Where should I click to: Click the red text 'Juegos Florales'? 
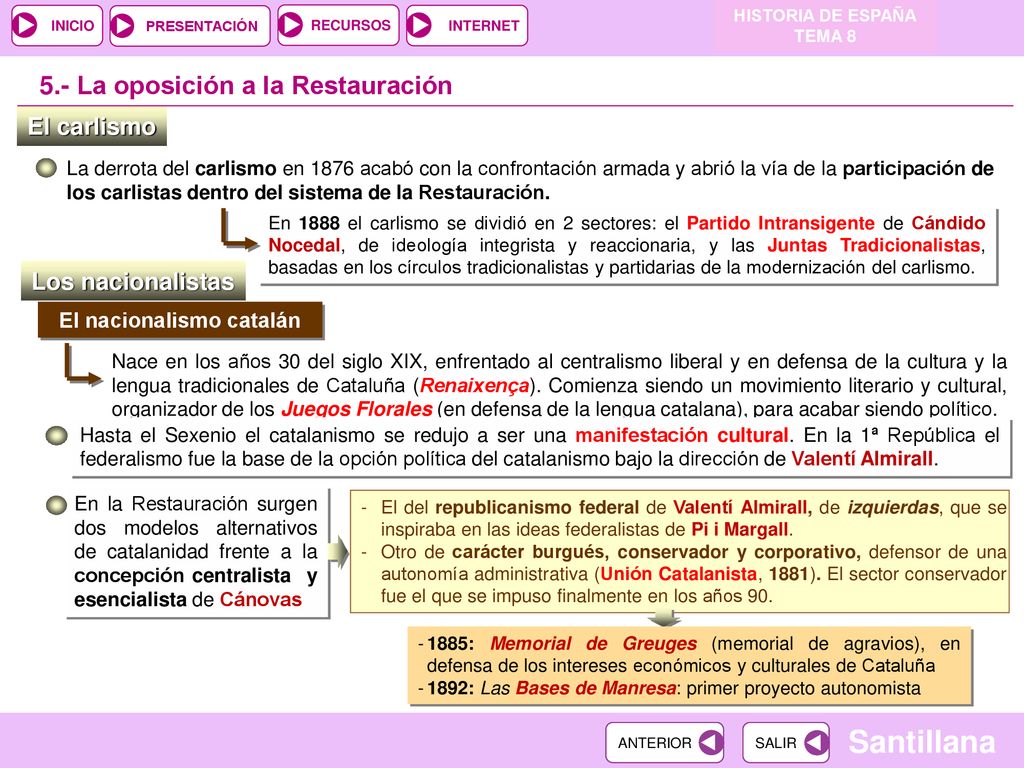357,409
